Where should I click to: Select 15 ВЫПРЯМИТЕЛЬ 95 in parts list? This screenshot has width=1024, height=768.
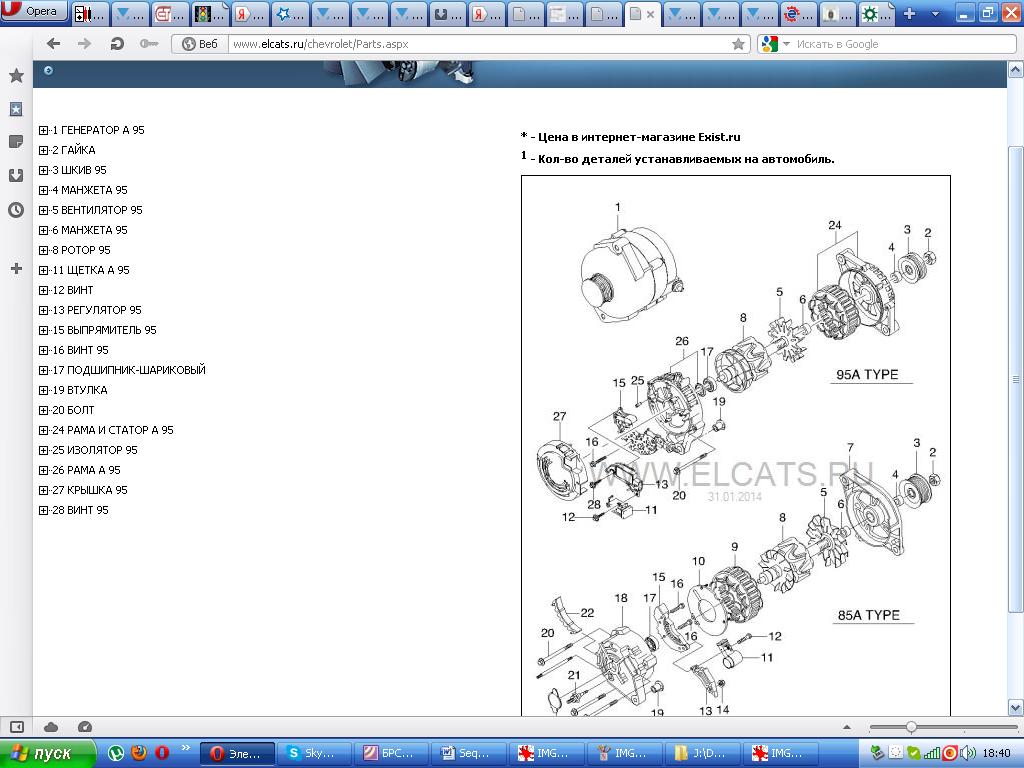click(x=104, y=330)
